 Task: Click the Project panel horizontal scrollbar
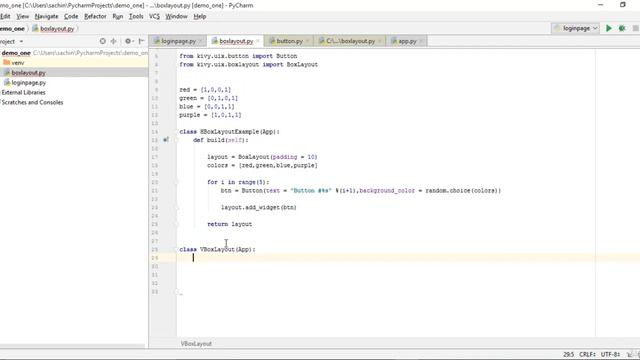73,346
